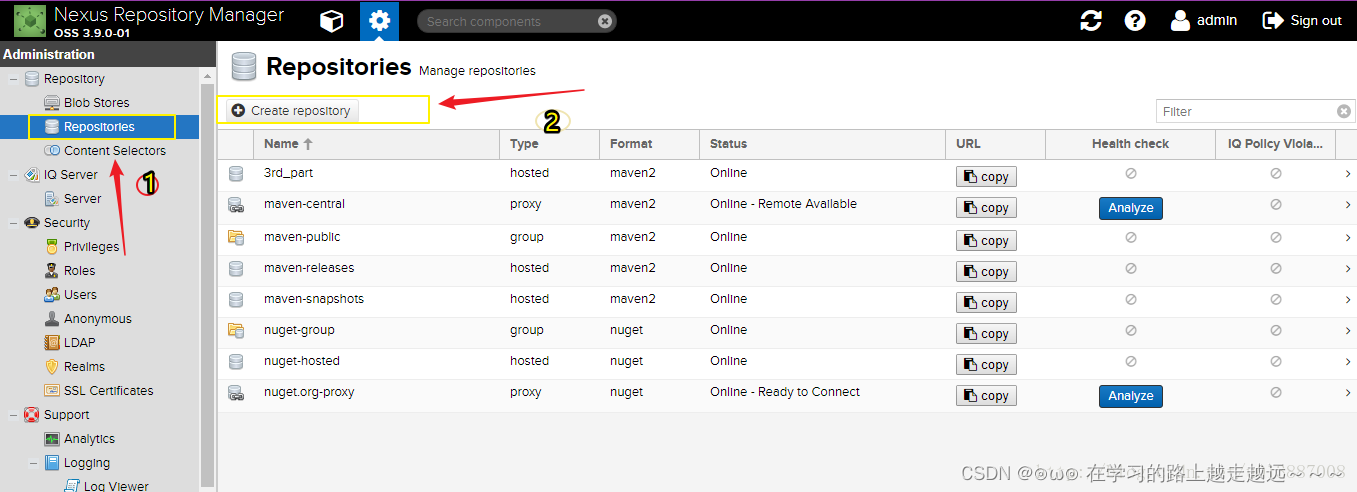The width and height of the screenshot is (1357, 492).
Task: Collapse the Support tree node
Action: pyautogui.click(x=13, y=415)
